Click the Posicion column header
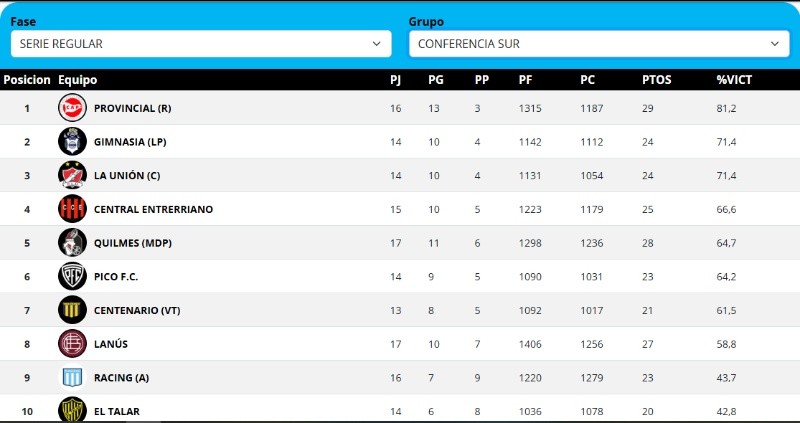 coord(27,80)
